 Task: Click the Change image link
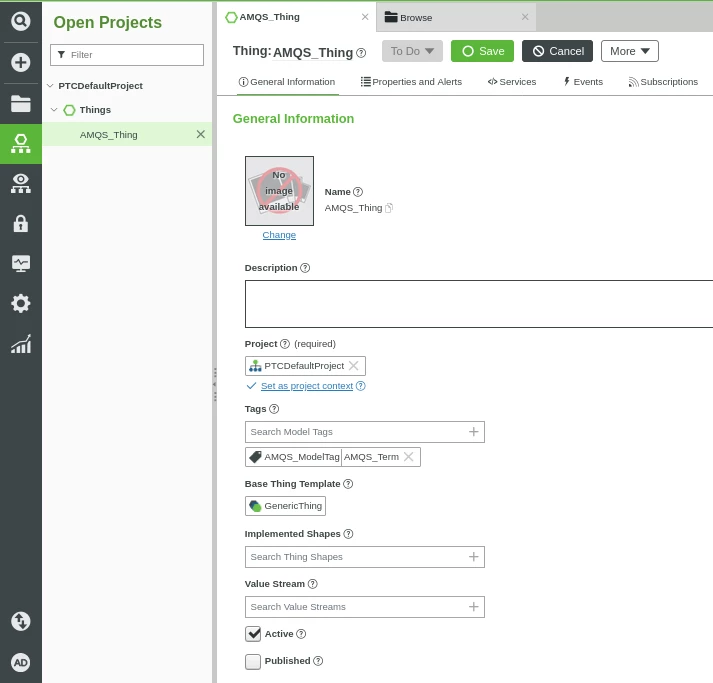tap(279, 235)
